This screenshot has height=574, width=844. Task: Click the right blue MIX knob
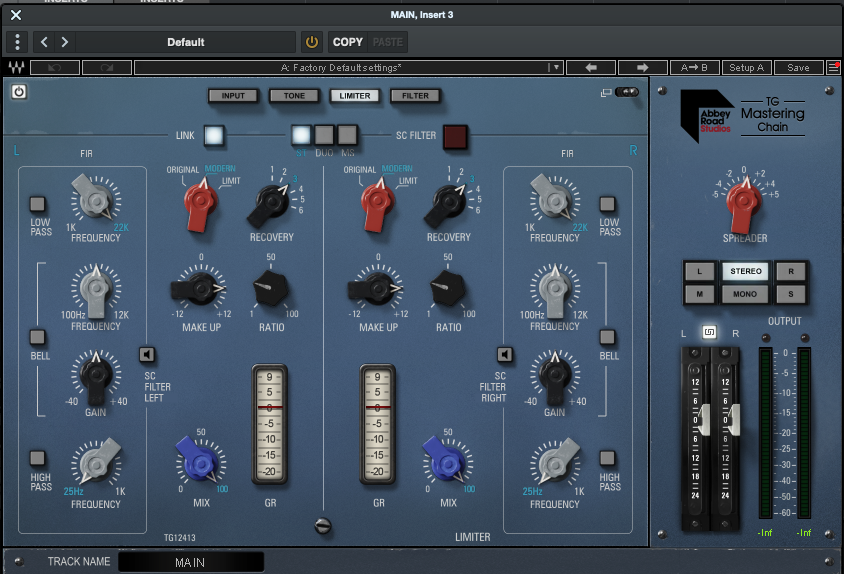click(x=446, y=462)
